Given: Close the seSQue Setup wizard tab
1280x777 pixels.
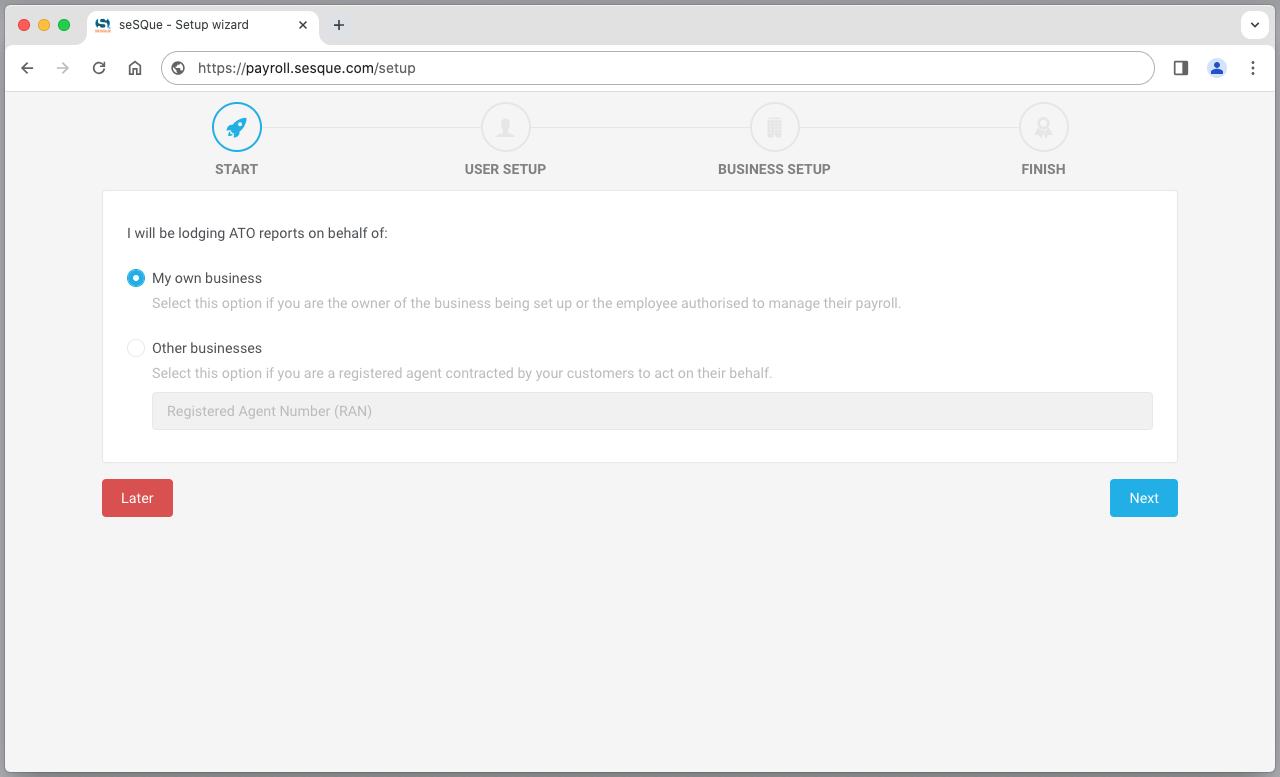Looking at the screenshot, I should (304, 25).
